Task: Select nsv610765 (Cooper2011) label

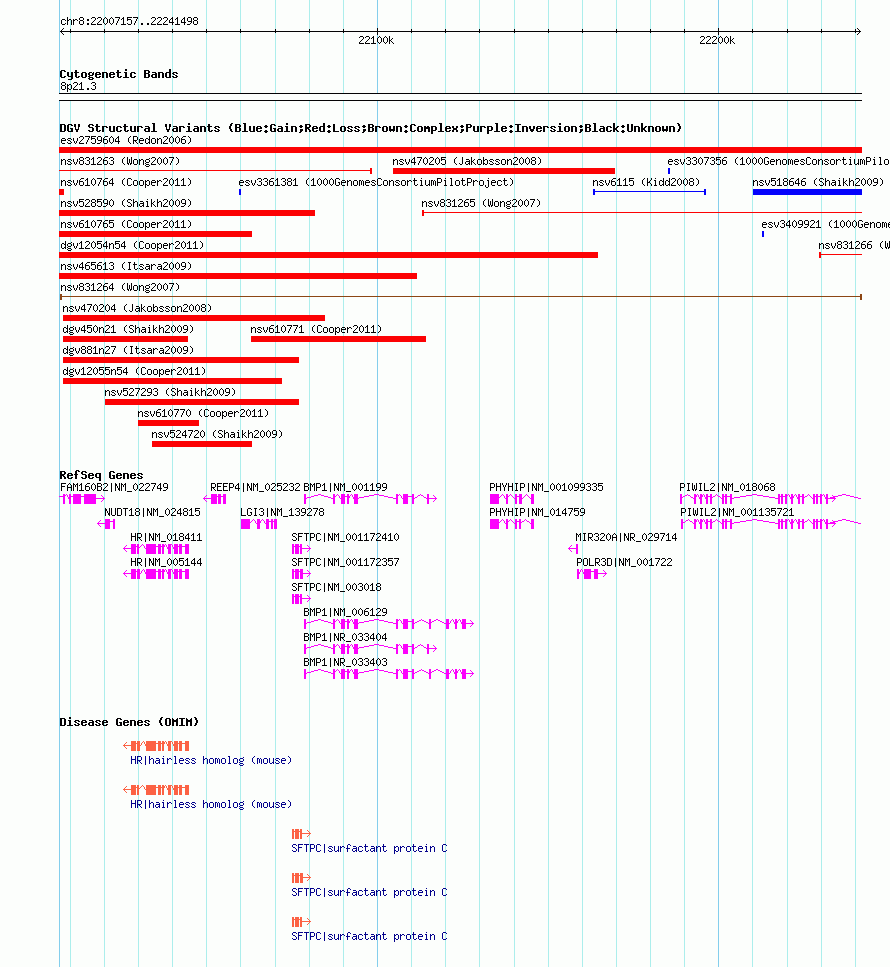Action: tap(126, 224)
